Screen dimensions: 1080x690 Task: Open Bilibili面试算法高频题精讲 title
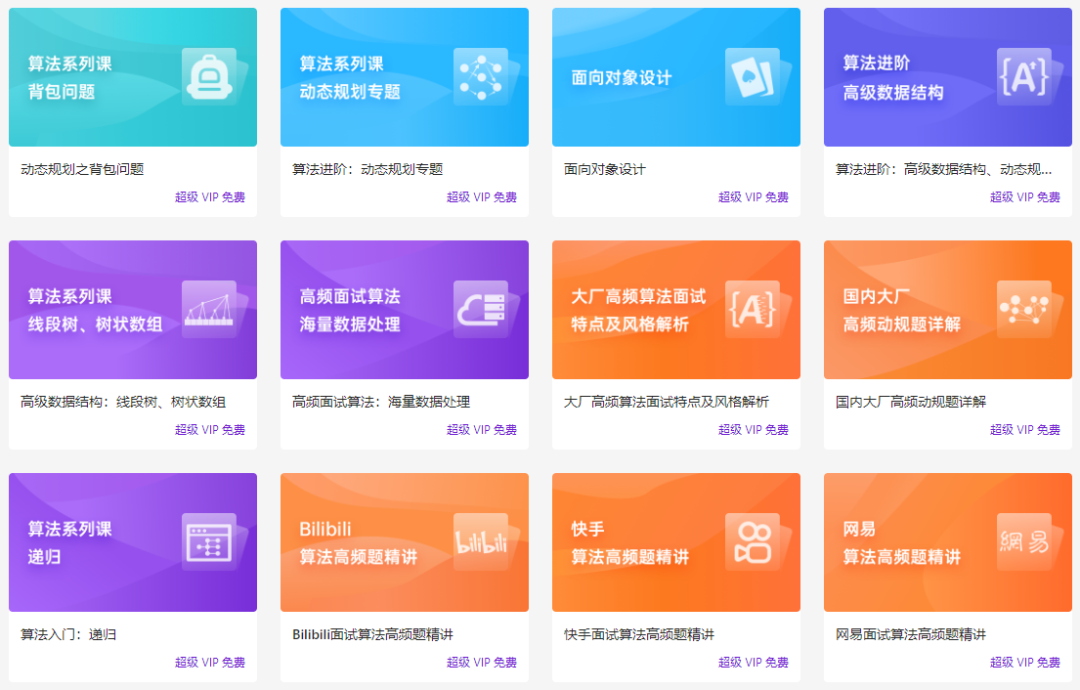point(373,635)
